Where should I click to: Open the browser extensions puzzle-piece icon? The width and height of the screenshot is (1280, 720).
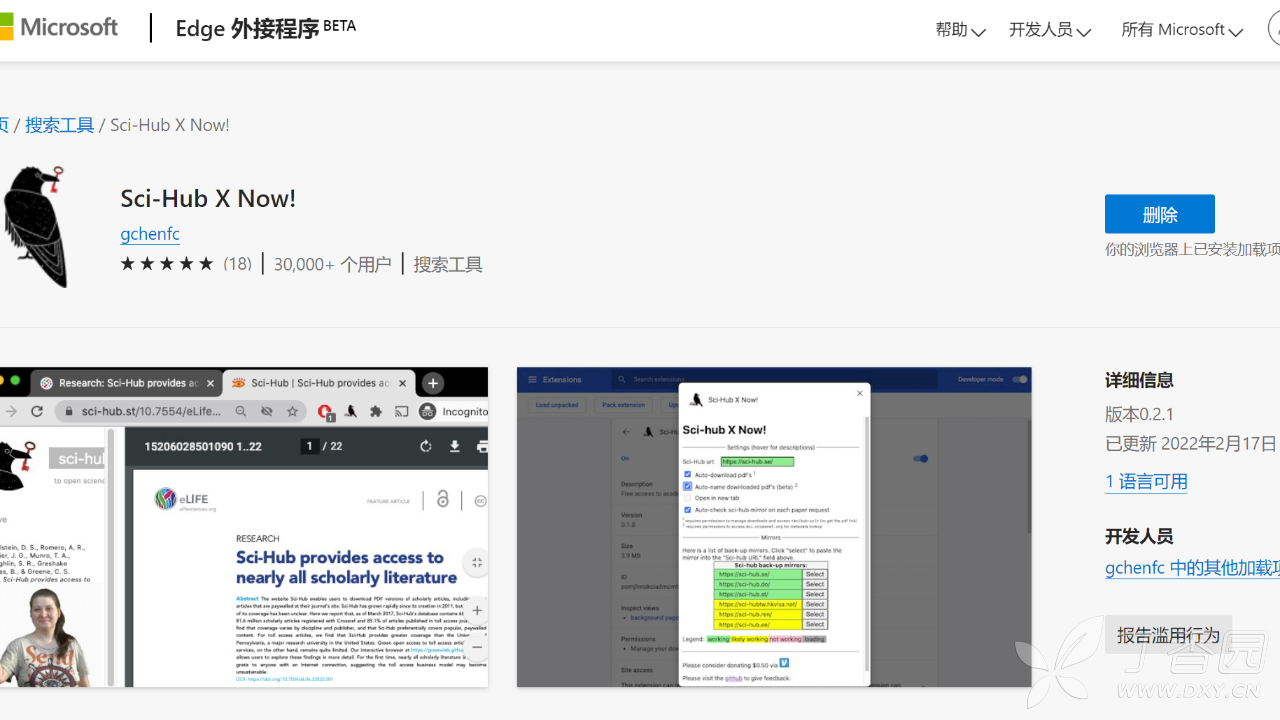point(376,412)
